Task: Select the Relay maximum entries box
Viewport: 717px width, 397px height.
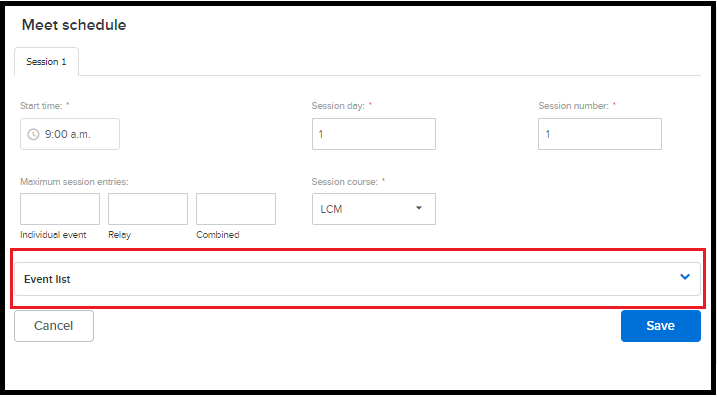Action: point(148,209)
